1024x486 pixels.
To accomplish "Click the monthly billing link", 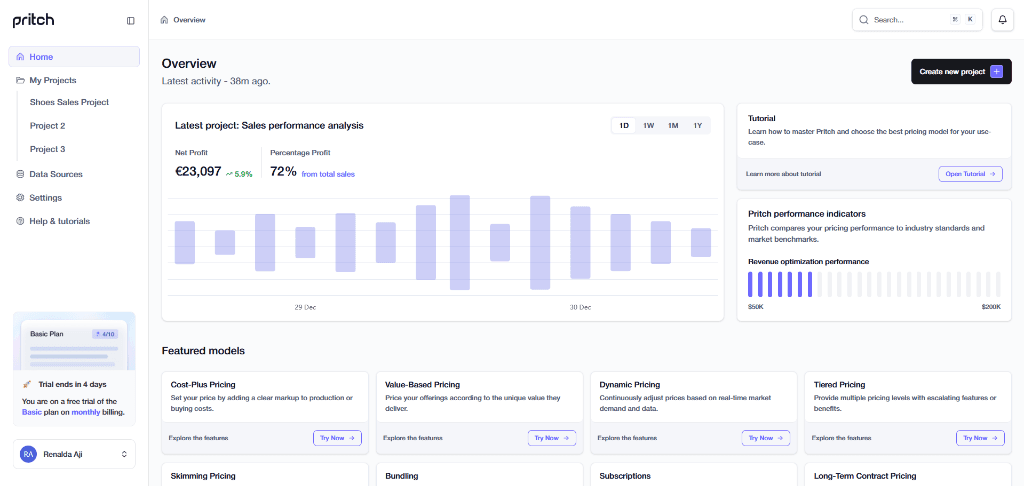I will pos(86,413).
